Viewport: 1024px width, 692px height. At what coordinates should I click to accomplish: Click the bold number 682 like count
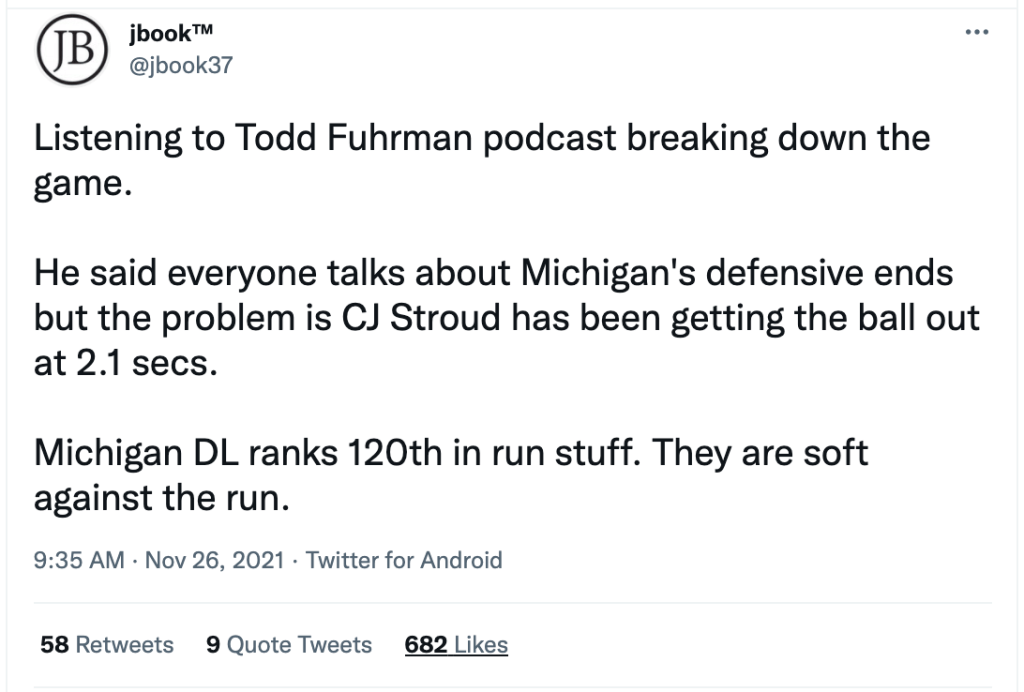pyautogui.click(x=426, y=645)
